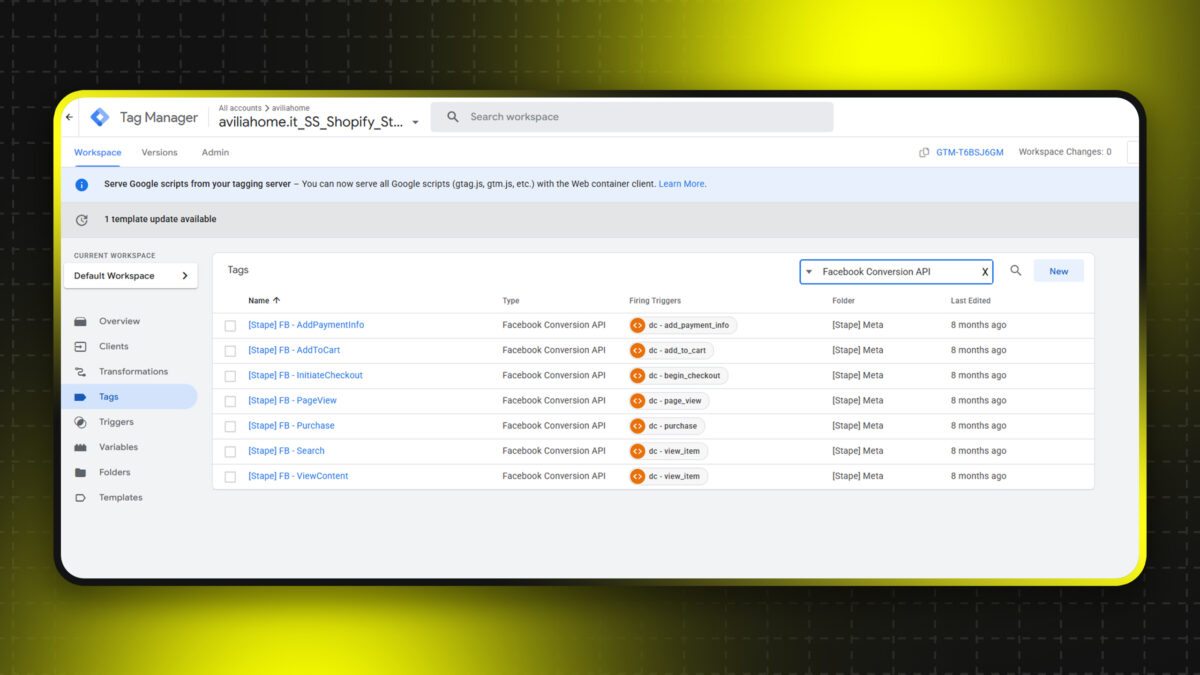This screenshot has width=1200, height=675.
Task: Switch to the Admin tab
Action: pyautogui.click(x=215, y=152)
